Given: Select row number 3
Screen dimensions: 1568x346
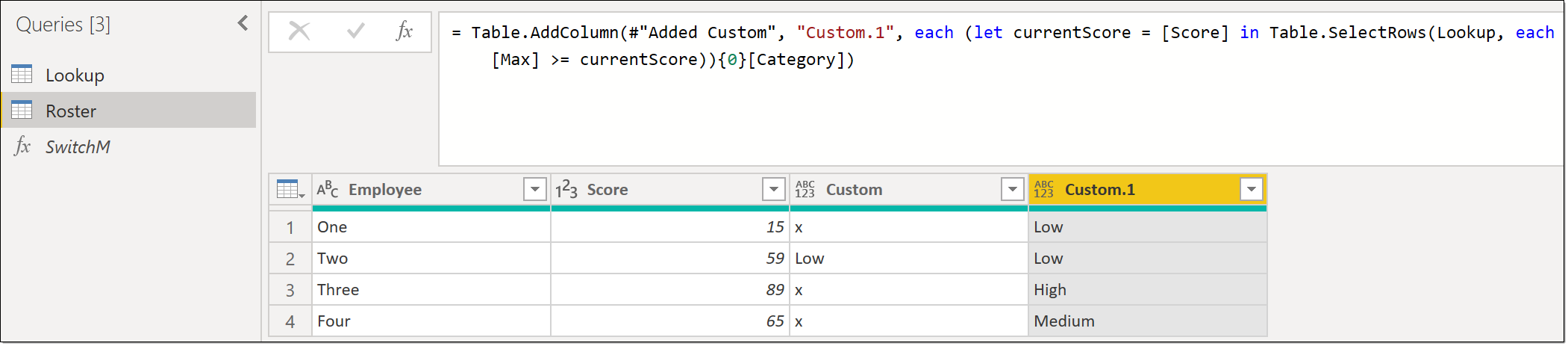Looking at the screenshot, I should coord(290,290).
